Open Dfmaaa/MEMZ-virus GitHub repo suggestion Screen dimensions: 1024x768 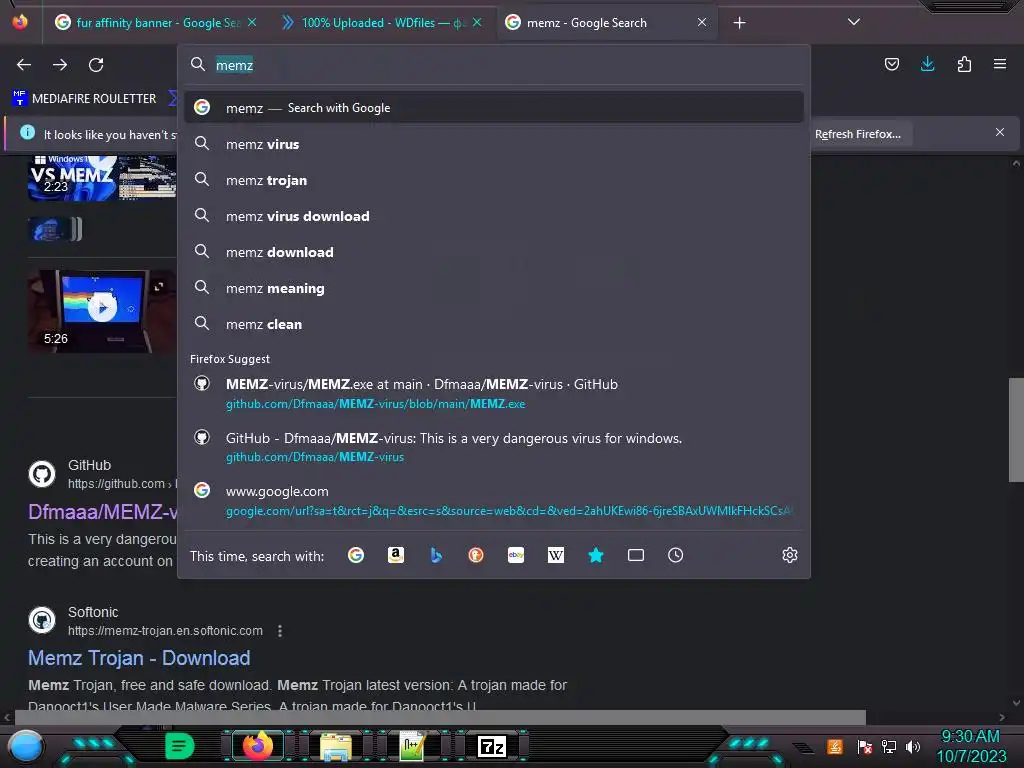(x=494, y=447)
